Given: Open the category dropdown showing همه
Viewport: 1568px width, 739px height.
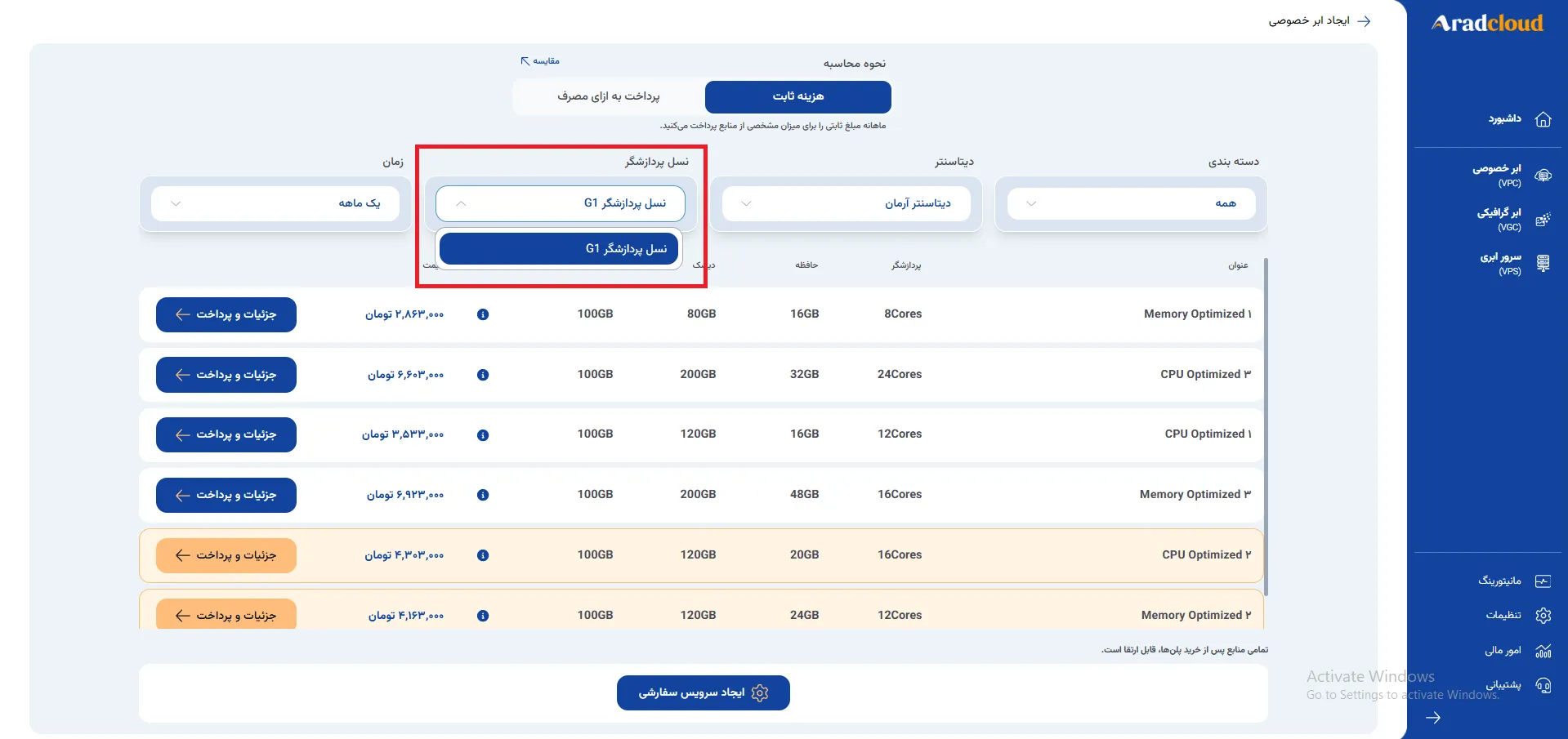Looking at the screenshot, I should (1131, 203).
